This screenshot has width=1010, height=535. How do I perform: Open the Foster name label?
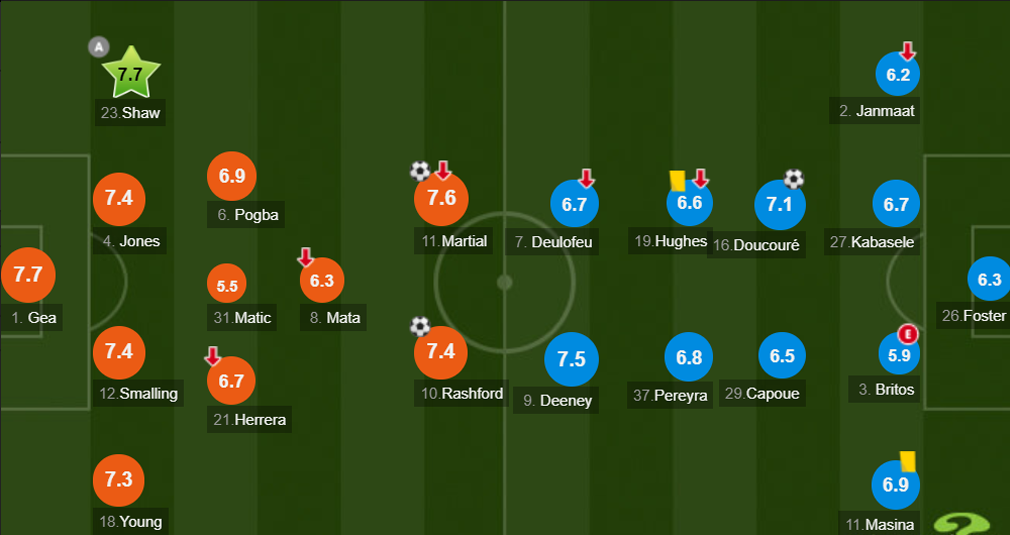click(x=973, y=316)
